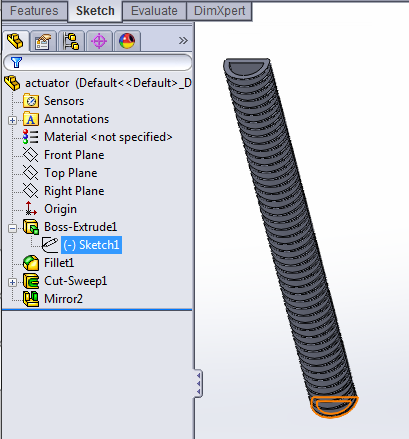409x439 pixels.
Task: Click the actuator part icon
Action: coord(12,83)
